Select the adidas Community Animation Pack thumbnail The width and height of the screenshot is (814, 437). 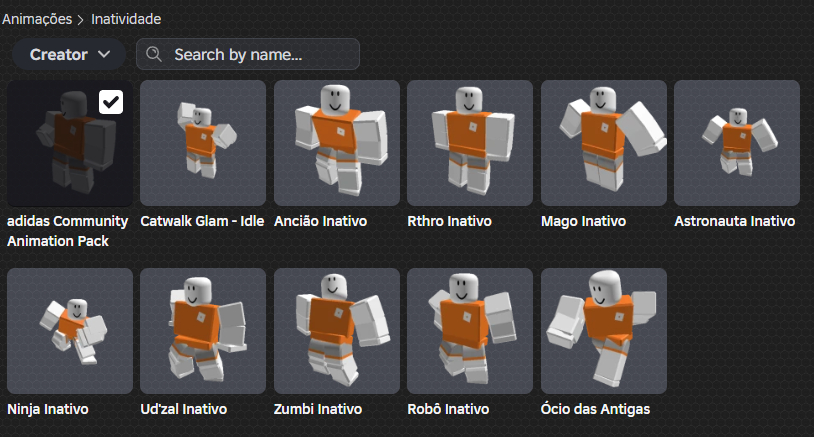coord(70,143)
